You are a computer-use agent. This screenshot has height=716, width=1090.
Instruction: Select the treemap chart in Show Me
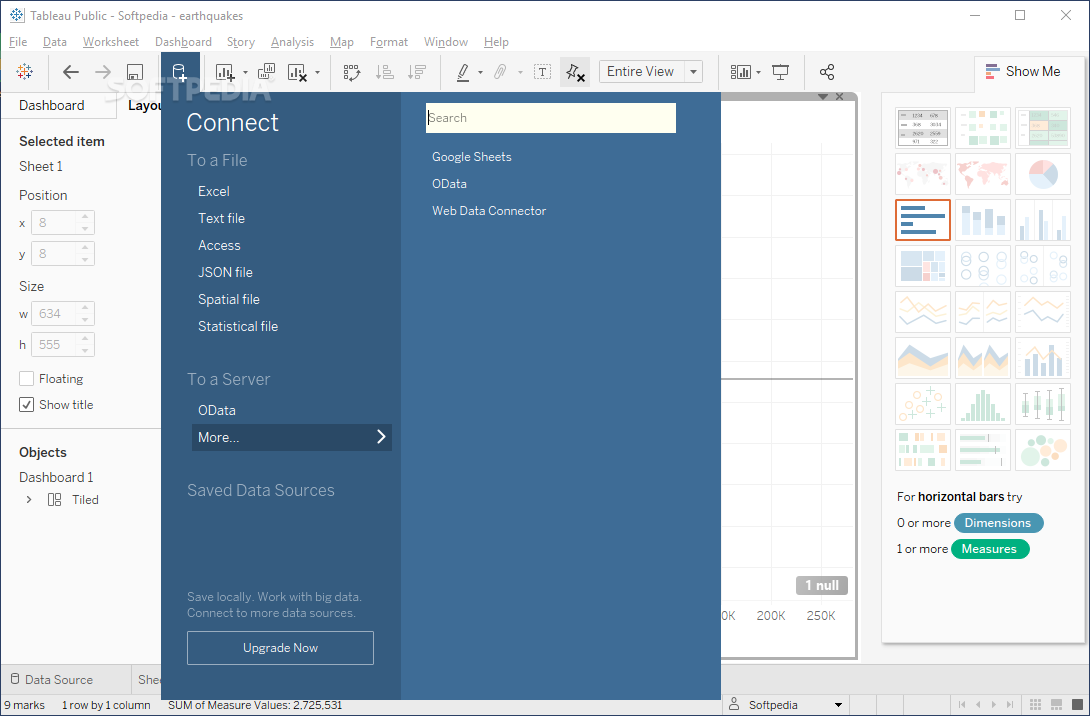click(922, 266)
